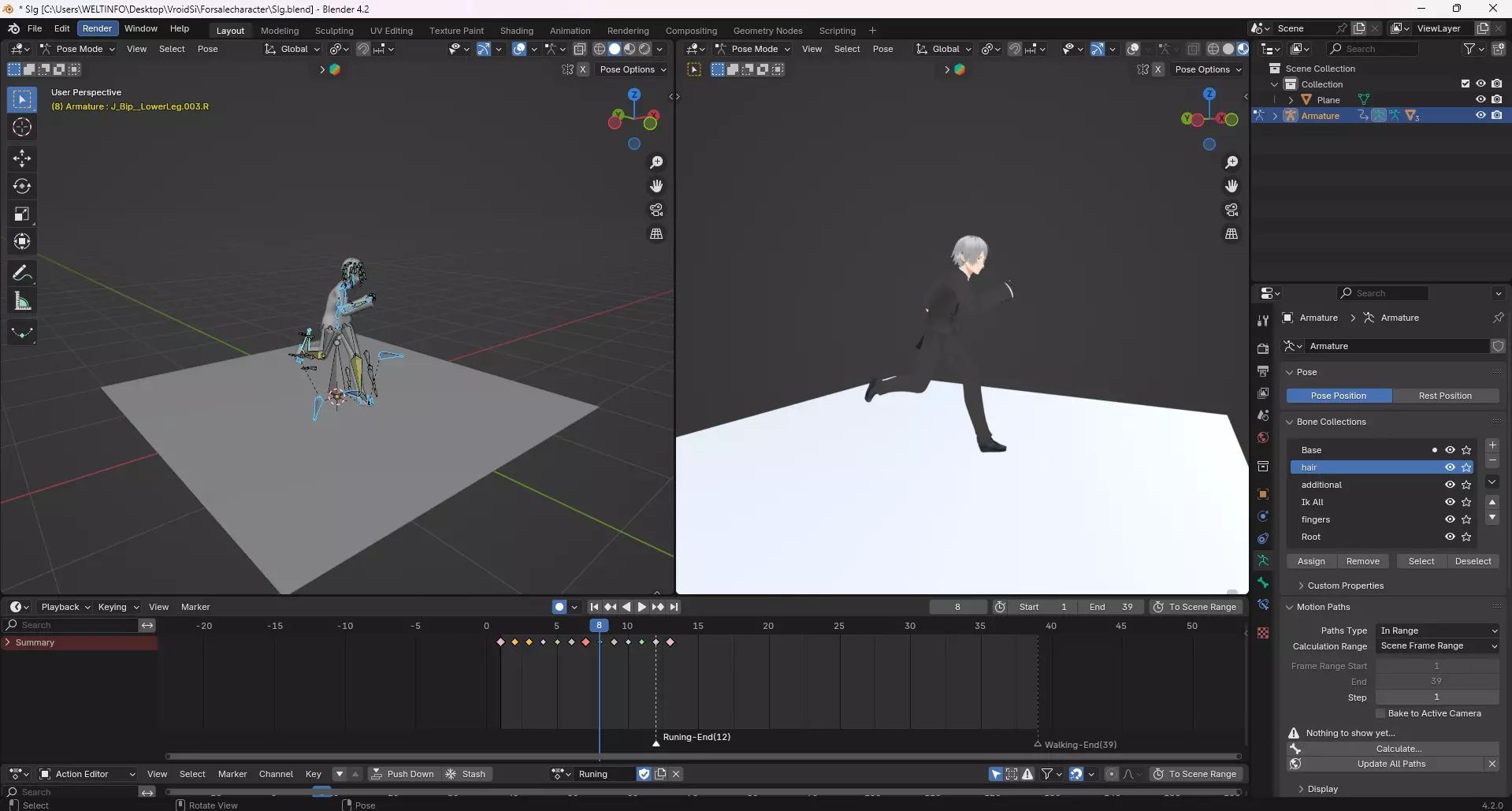
Task: Toggle camera view in right viewport
Action: click(x=1232, y=210)
